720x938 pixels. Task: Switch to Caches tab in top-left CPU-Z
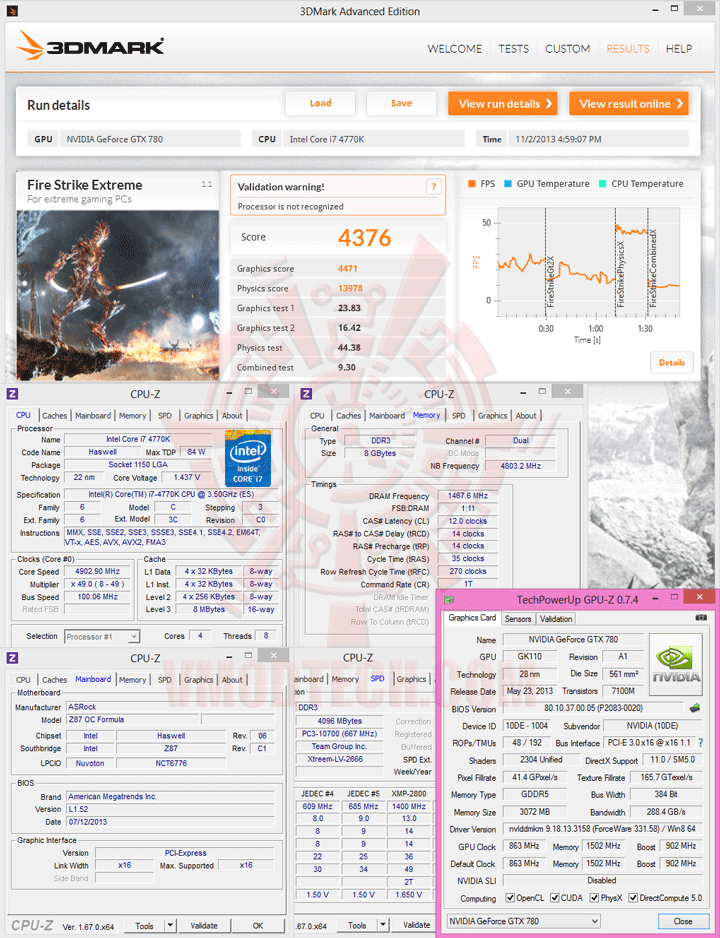54,416
